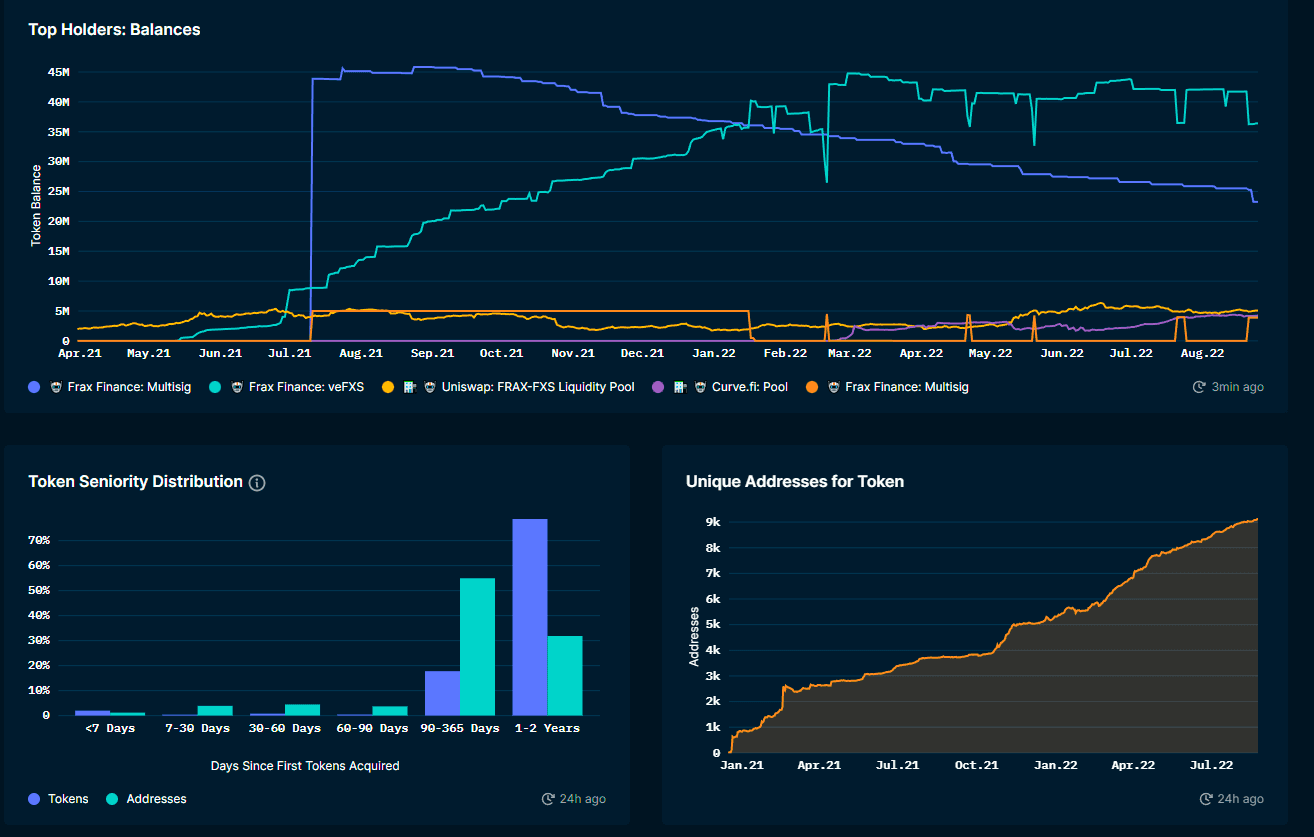Click the Addresses bar for 90-365 Days
Screen dimensions: 1314x837
[x=477, y=646]
